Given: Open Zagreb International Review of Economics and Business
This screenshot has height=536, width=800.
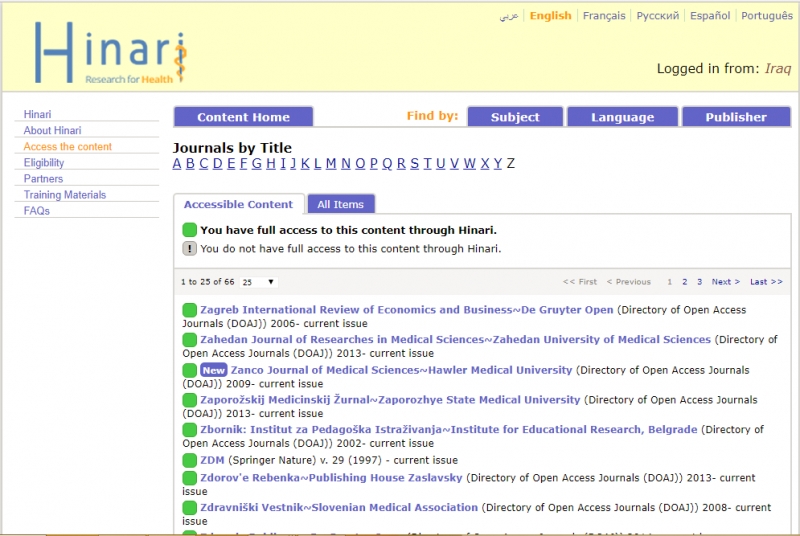Looking at the screenshot, I should point(407,310).
